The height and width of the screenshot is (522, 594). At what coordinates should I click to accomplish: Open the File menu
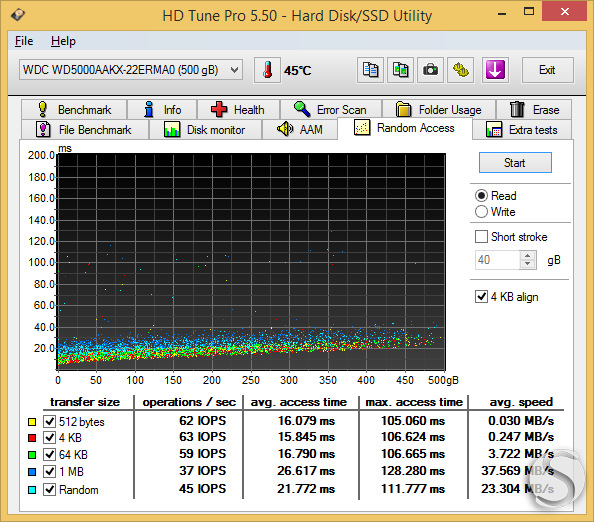pyautogui.click(x=24, y=41)
